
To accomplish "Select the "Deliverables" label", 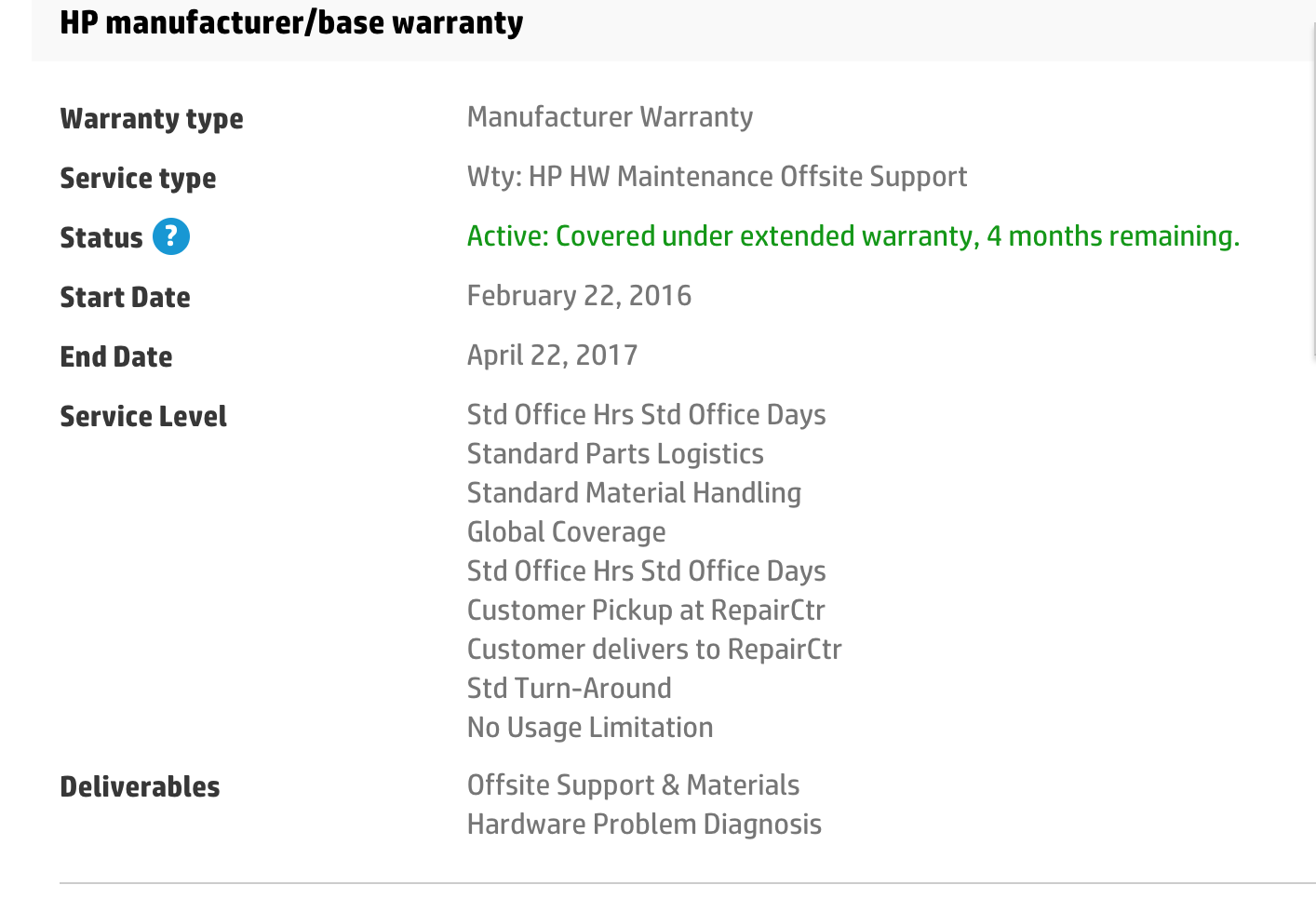I will coord(140,787).
